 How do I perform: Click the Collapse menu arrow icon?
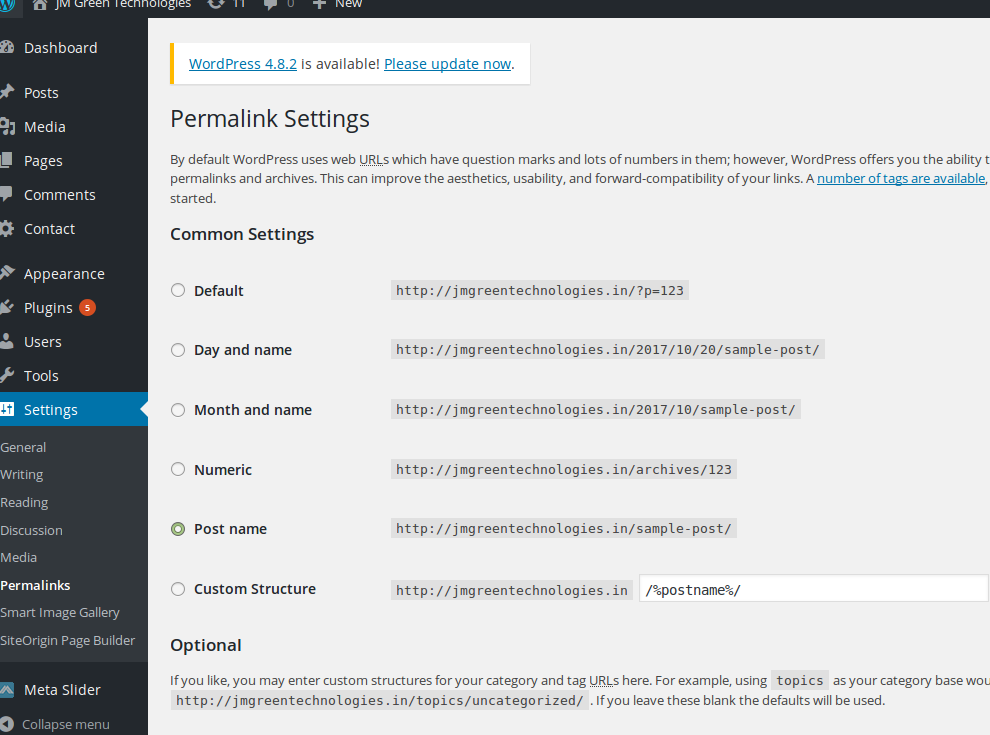(x=7, y=724)
